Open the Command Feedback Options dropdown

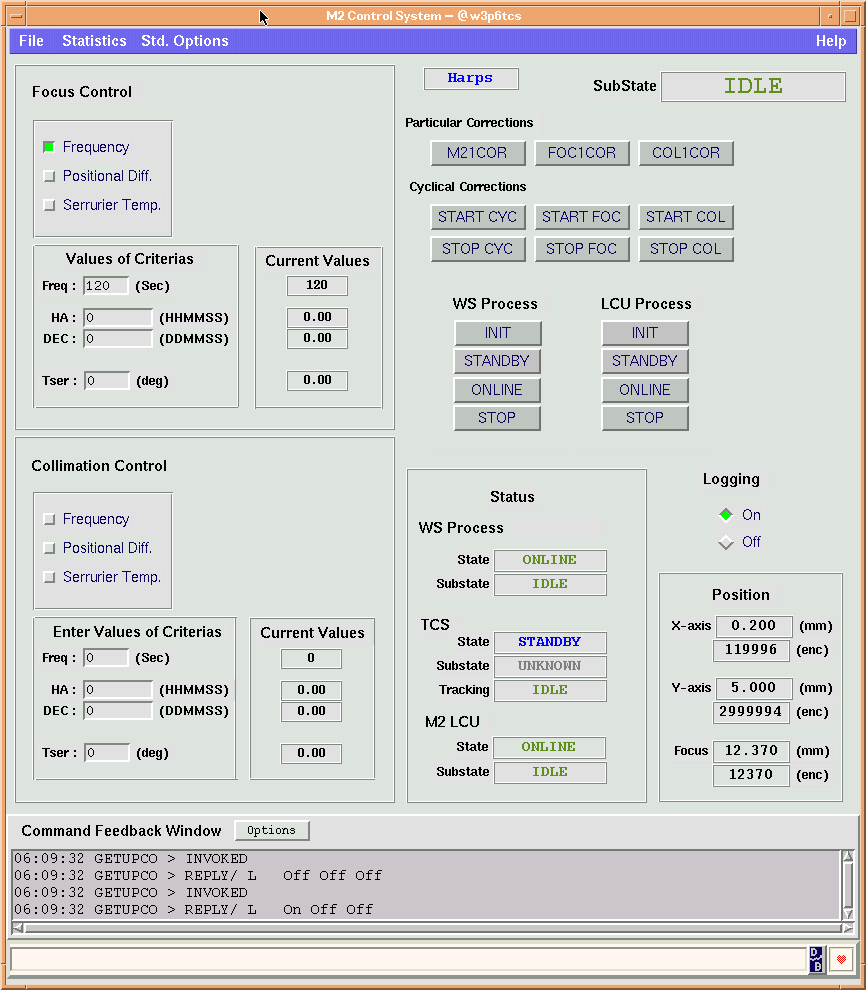pyautogui.click(x=272, y=830)
